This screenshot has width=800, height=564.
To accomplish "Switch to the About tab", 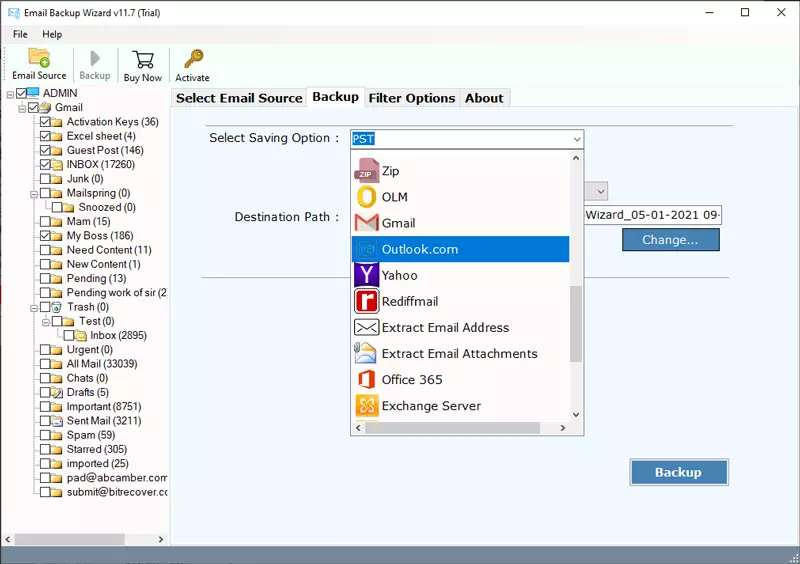I will point(484,98).
